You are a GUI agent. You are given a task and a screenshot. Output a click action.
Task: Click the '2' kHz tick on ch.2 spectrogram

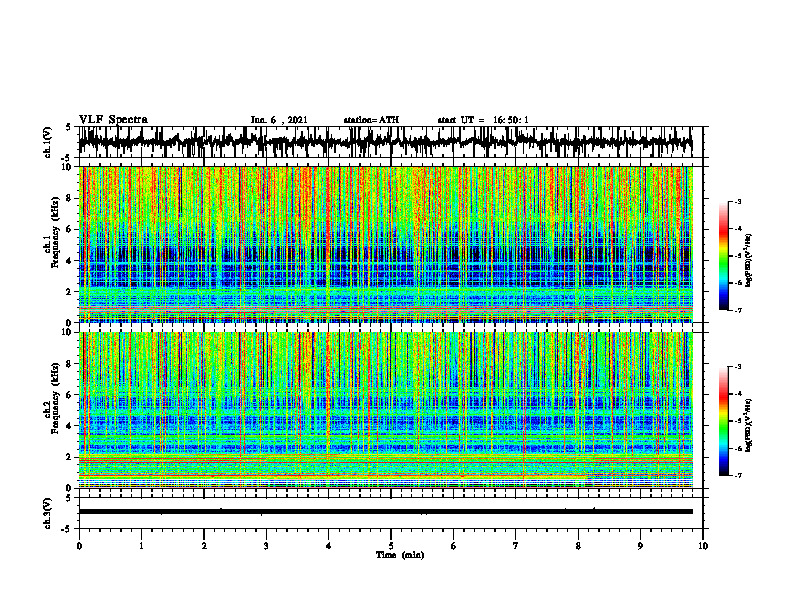tap(70, 456)
